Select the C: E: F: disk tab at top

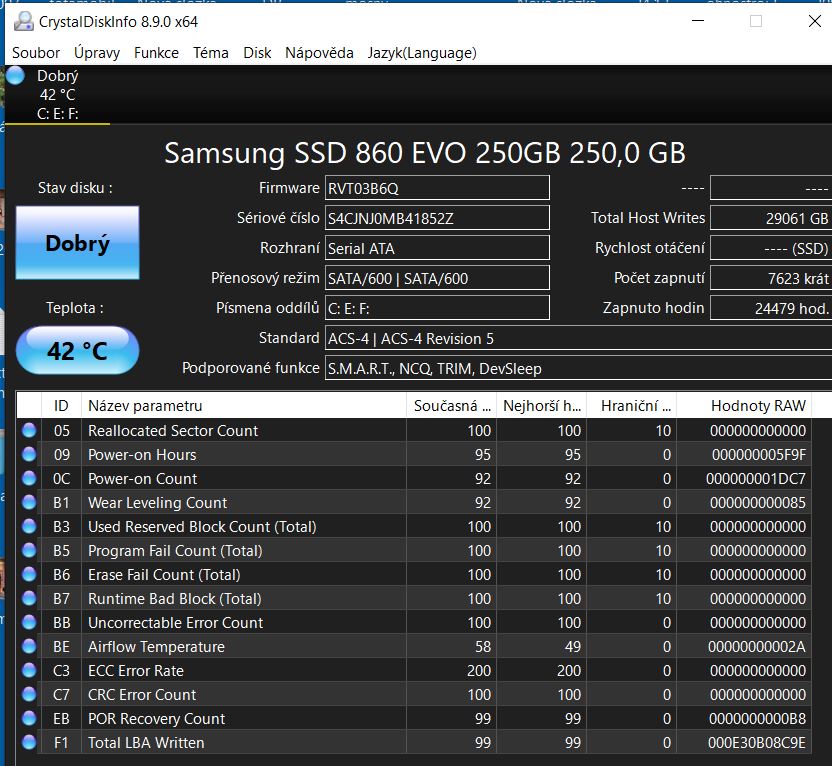(x=57, y=113)
